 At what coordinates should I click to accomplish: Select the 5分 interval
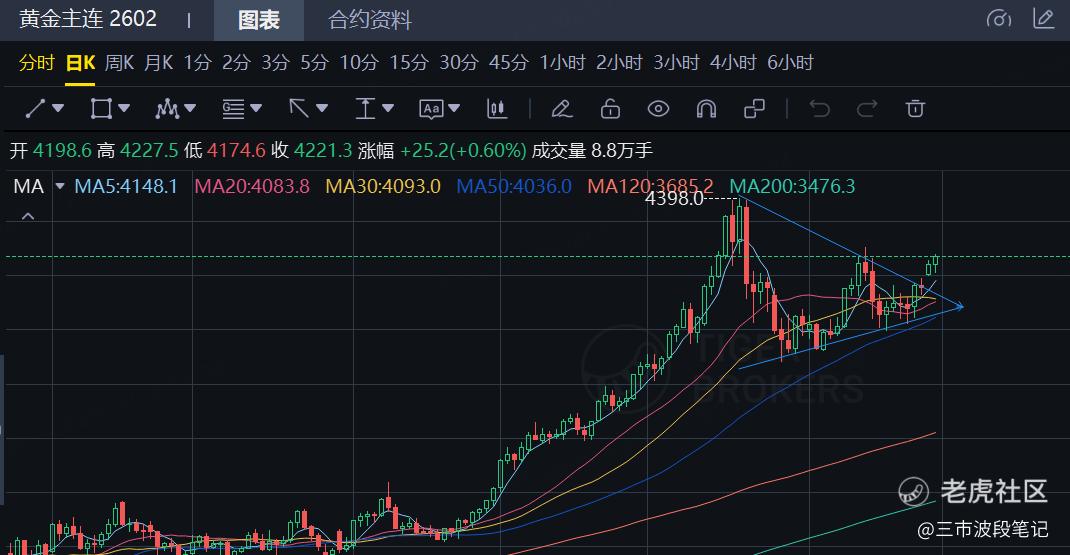(315, 63)
